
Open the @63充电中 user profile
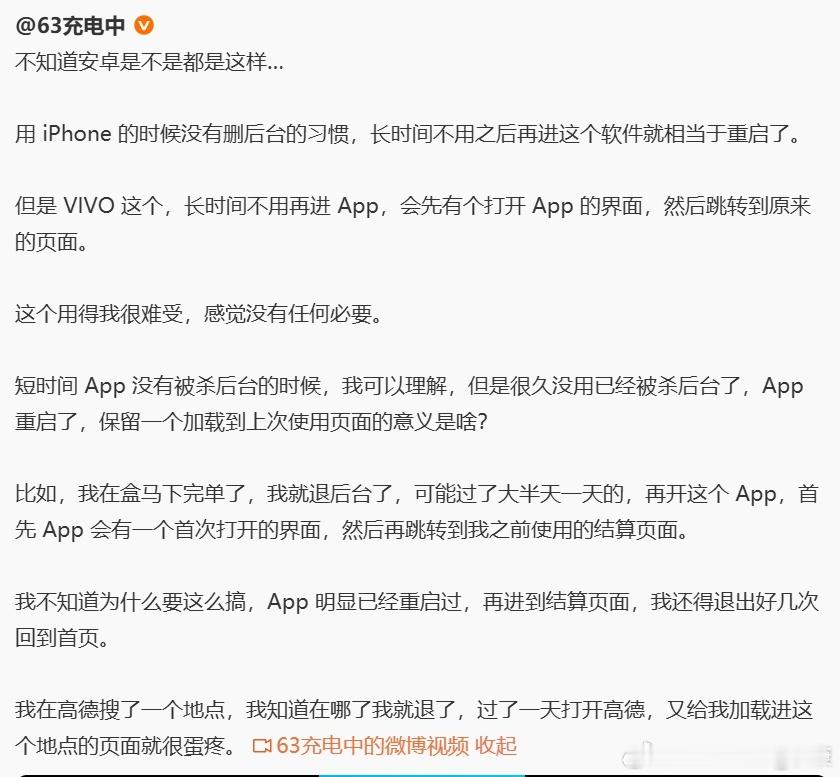pos(70,26)
